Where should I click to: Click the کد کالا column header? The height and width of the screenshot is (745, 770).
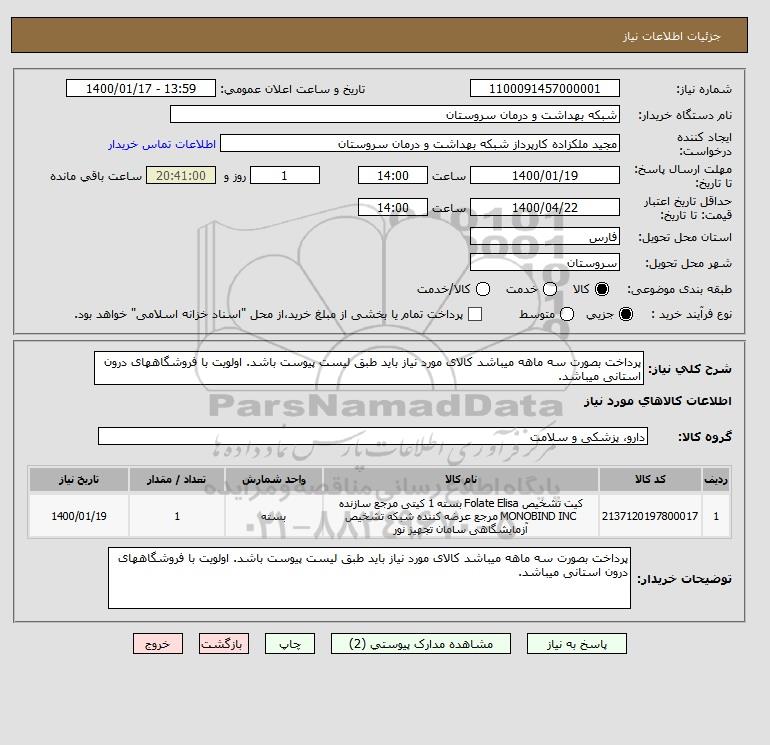tap(650, 479)
